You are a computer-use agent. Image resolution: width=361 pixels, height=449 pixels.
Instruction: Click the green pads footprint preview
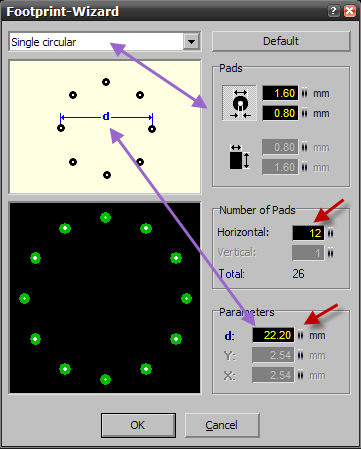click(x=105, y=298)
